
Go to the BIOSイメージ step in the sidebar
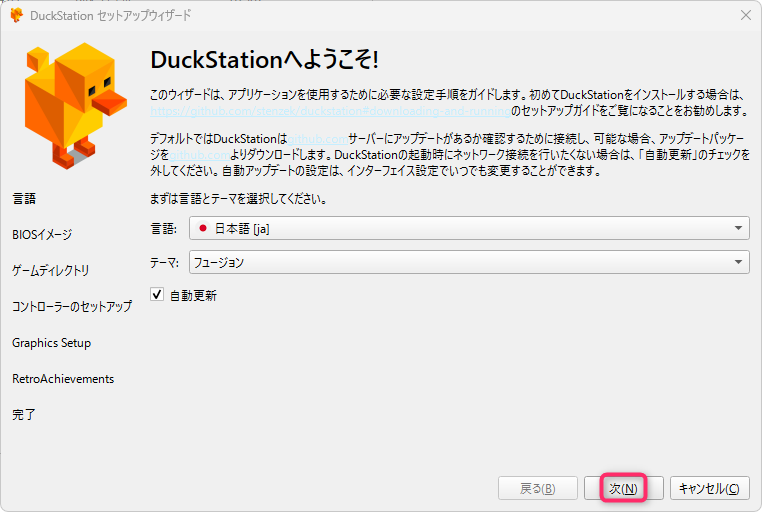tap(42, 234)
